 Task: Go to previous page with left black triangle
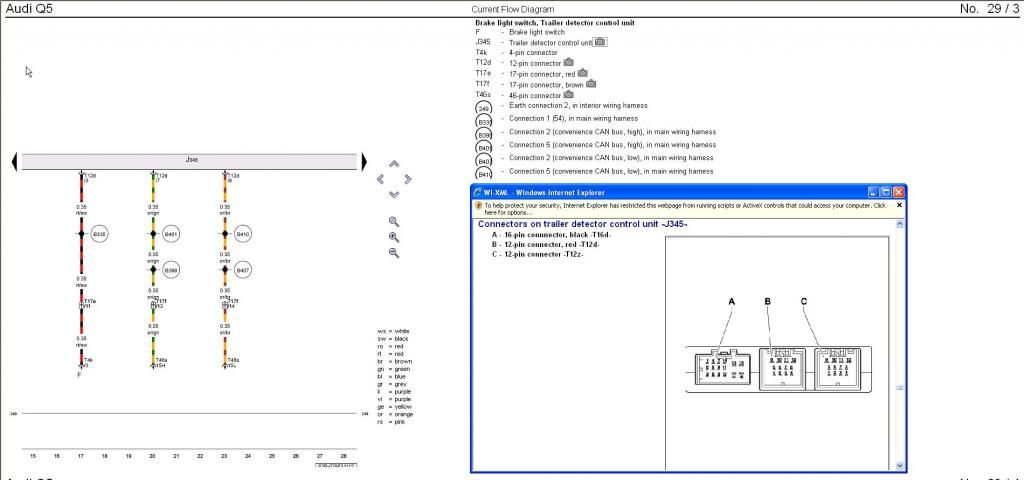(x=14, y=161)
